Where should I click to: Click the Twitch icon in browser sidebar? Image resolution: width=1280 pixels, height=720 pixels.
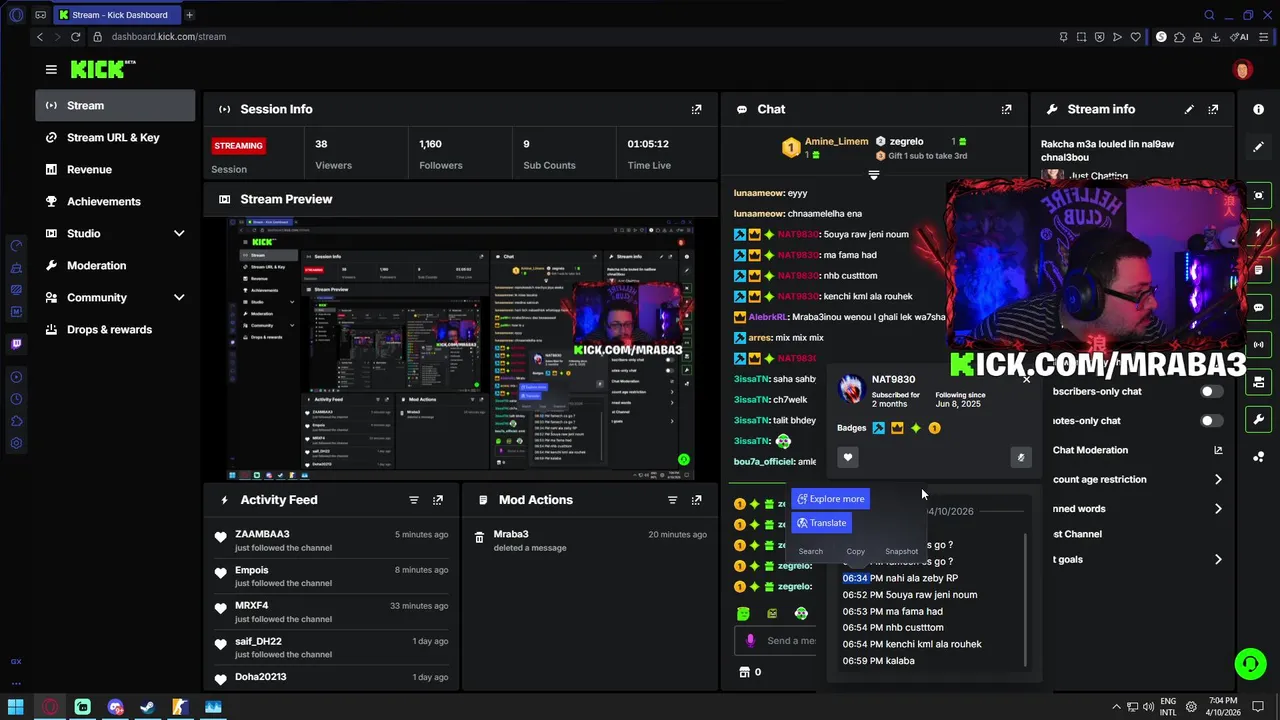click(x=16, y=344)
